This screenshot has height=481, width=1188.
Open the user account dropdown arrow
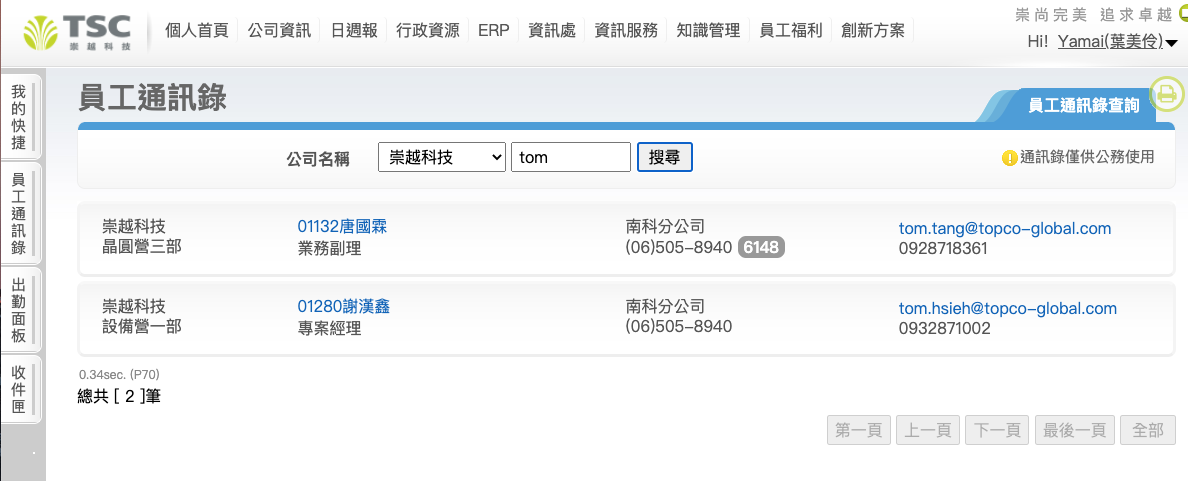1172,43
